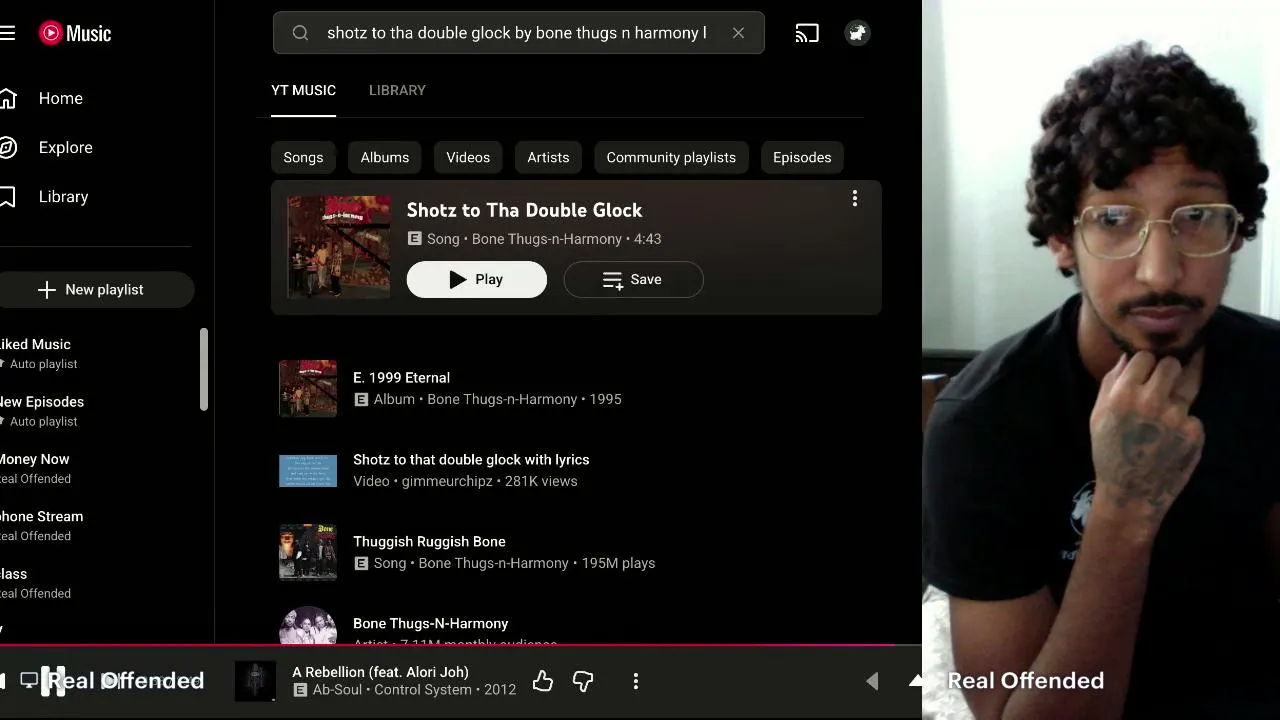The height and width of the screenshot is (720, 1280).
Task: Like the currently playing song
Action: pos(543,682)
